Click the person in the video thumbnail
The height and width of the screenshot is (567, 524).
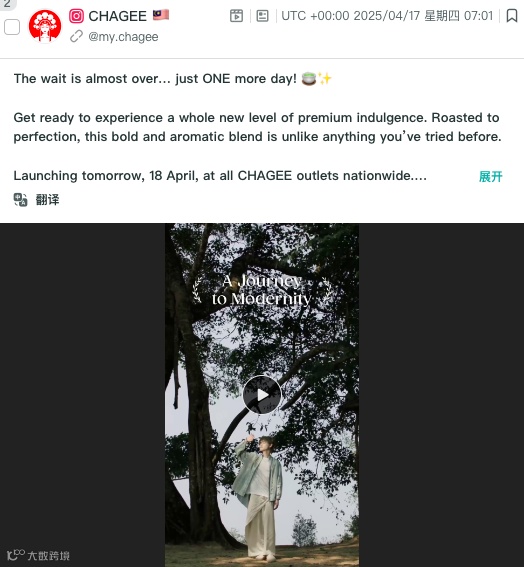point(259,498)
